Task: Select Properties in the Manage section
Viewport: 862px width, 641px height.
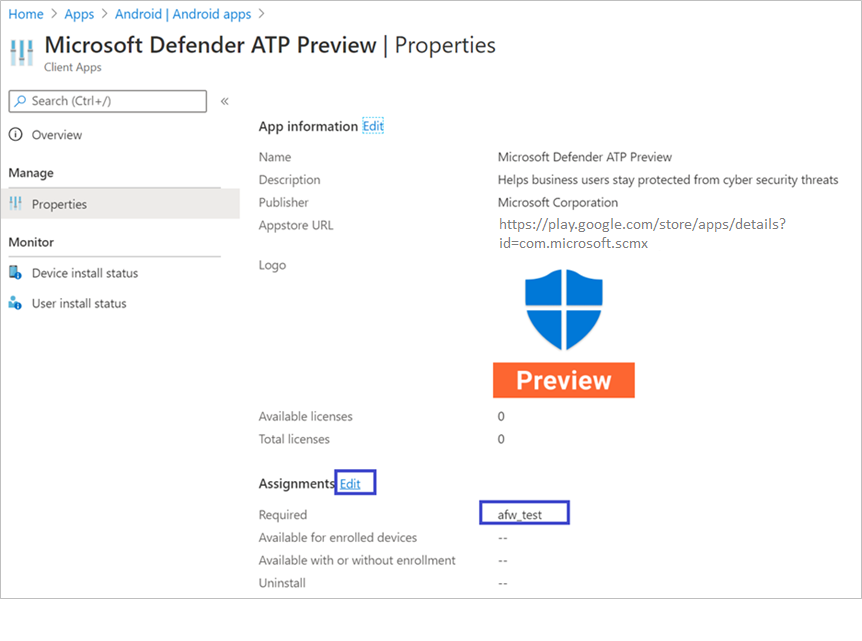Action: pyautogui.click(x=59, y=204)
